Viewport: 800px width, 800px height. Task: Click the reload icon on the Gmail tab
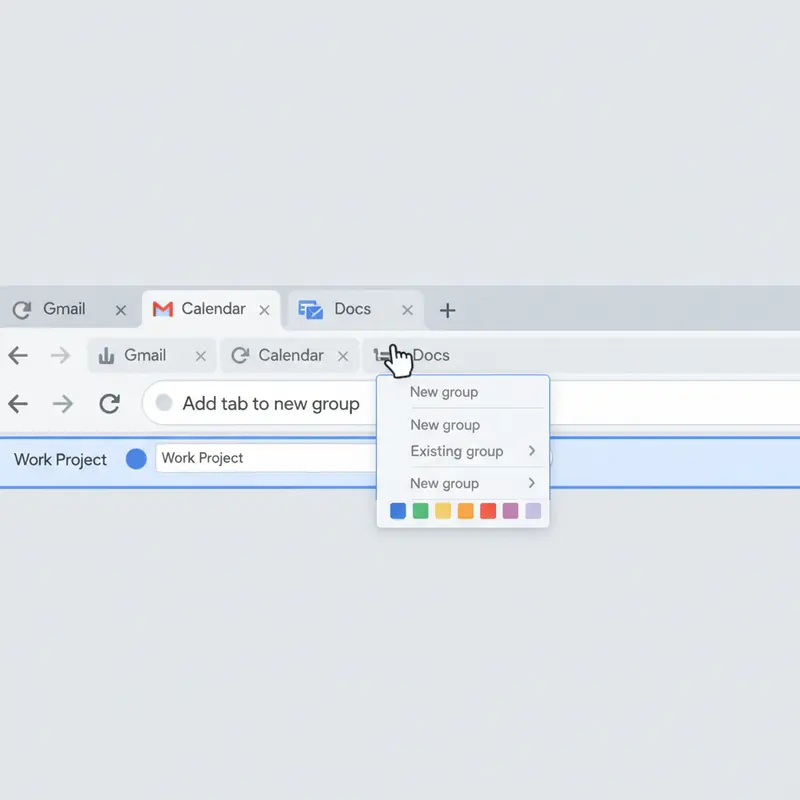pyautogui.click(x=20, y=309)
